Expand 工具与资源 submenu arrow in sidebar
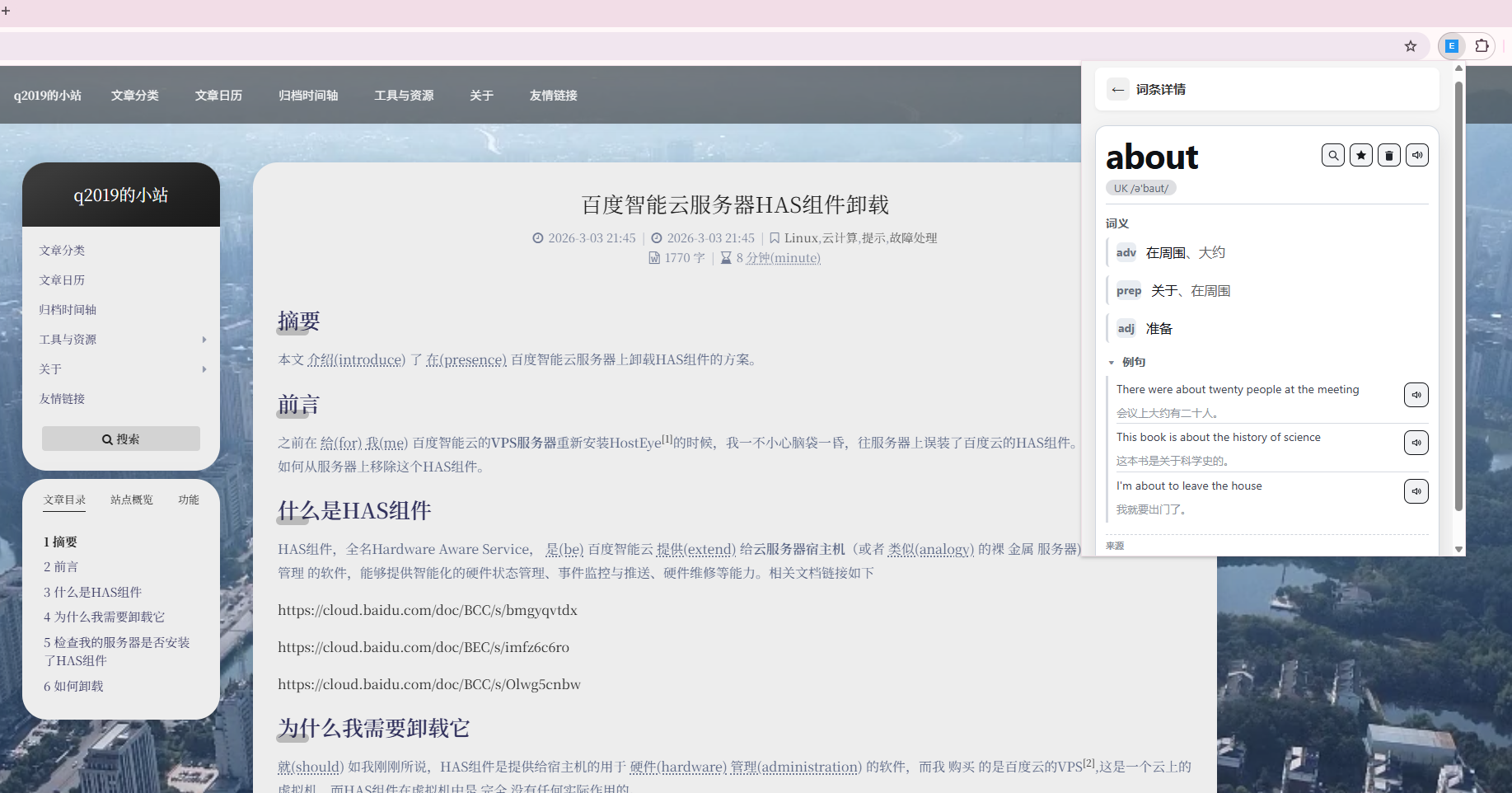 click(x=204, y=340)
